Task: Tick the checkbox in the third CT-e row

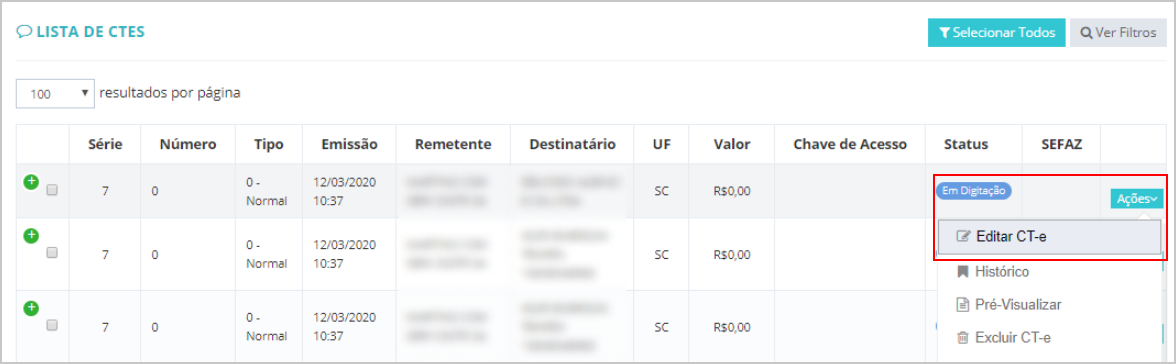Action: pyautogui.click(x=52, y=326)
